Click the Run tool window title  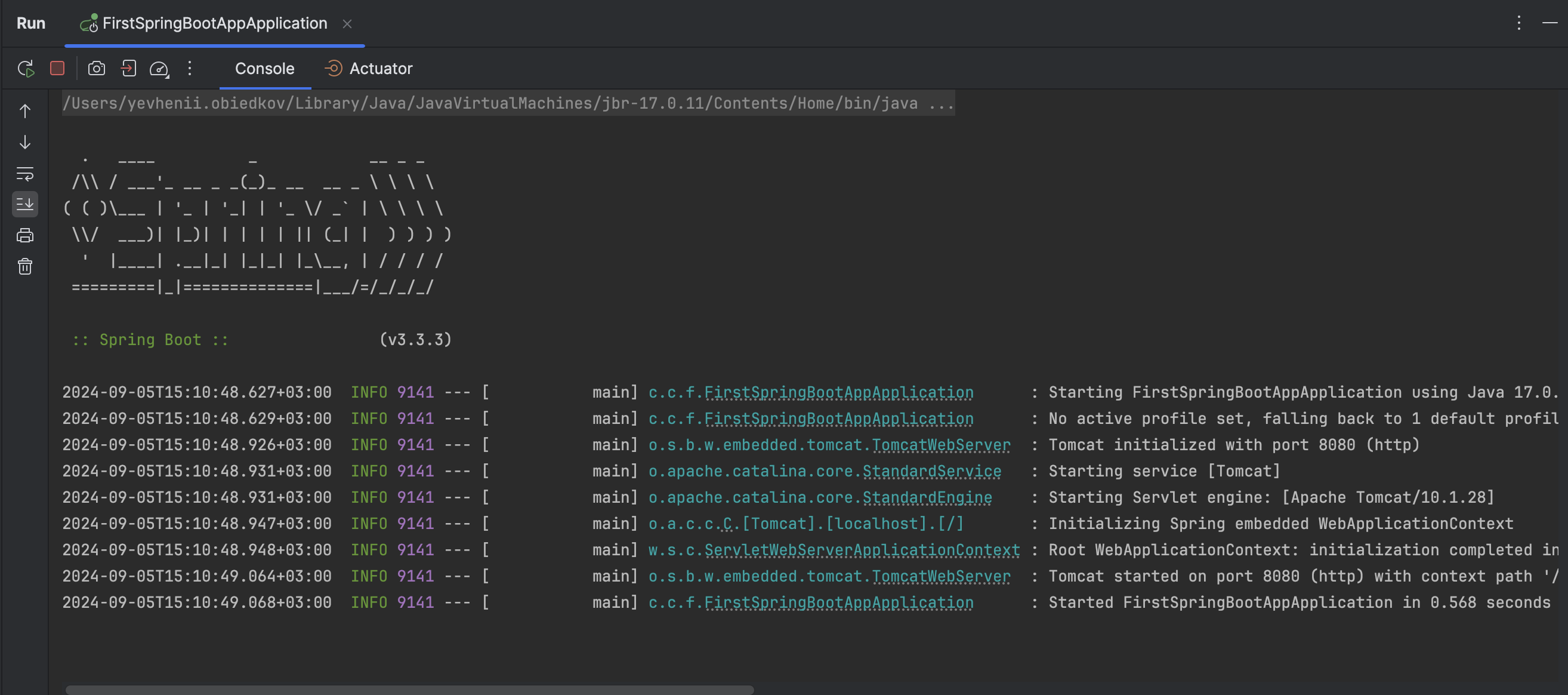tap(31, 23)
